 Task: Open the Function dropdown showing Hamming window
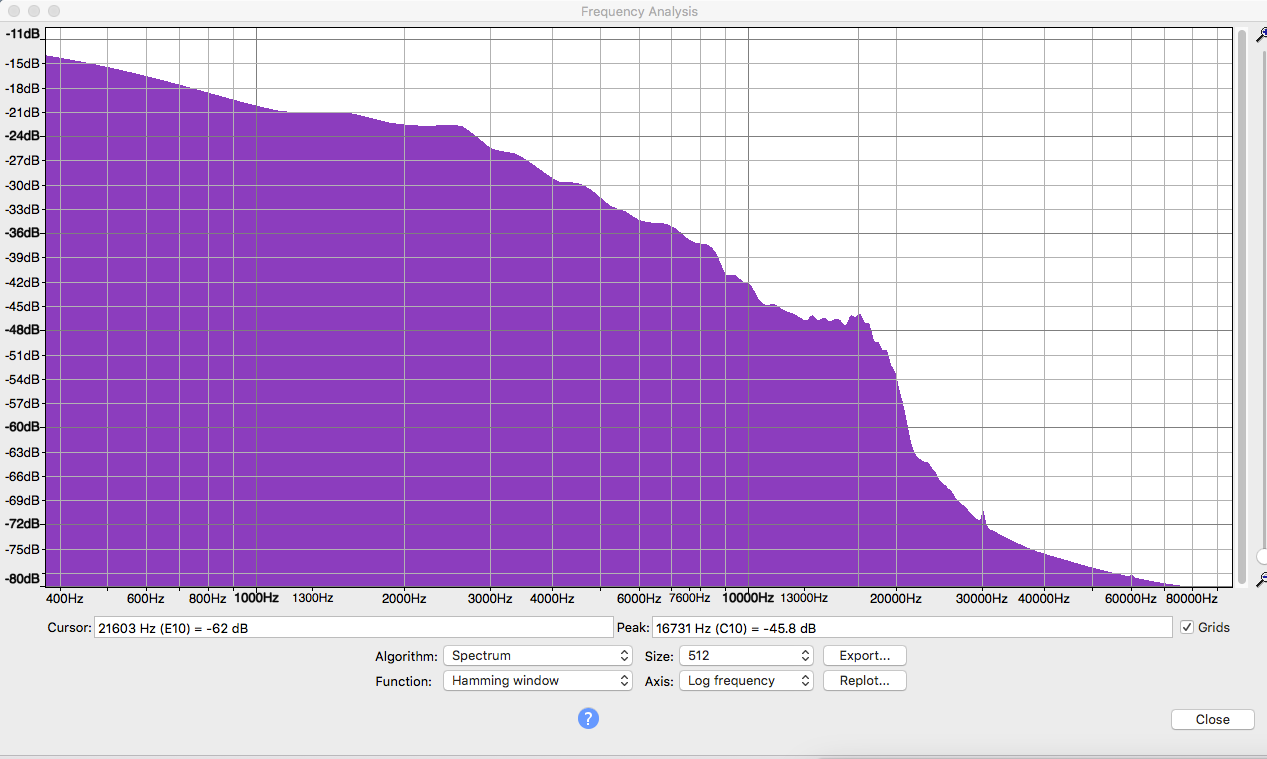[x=538, y=681]
